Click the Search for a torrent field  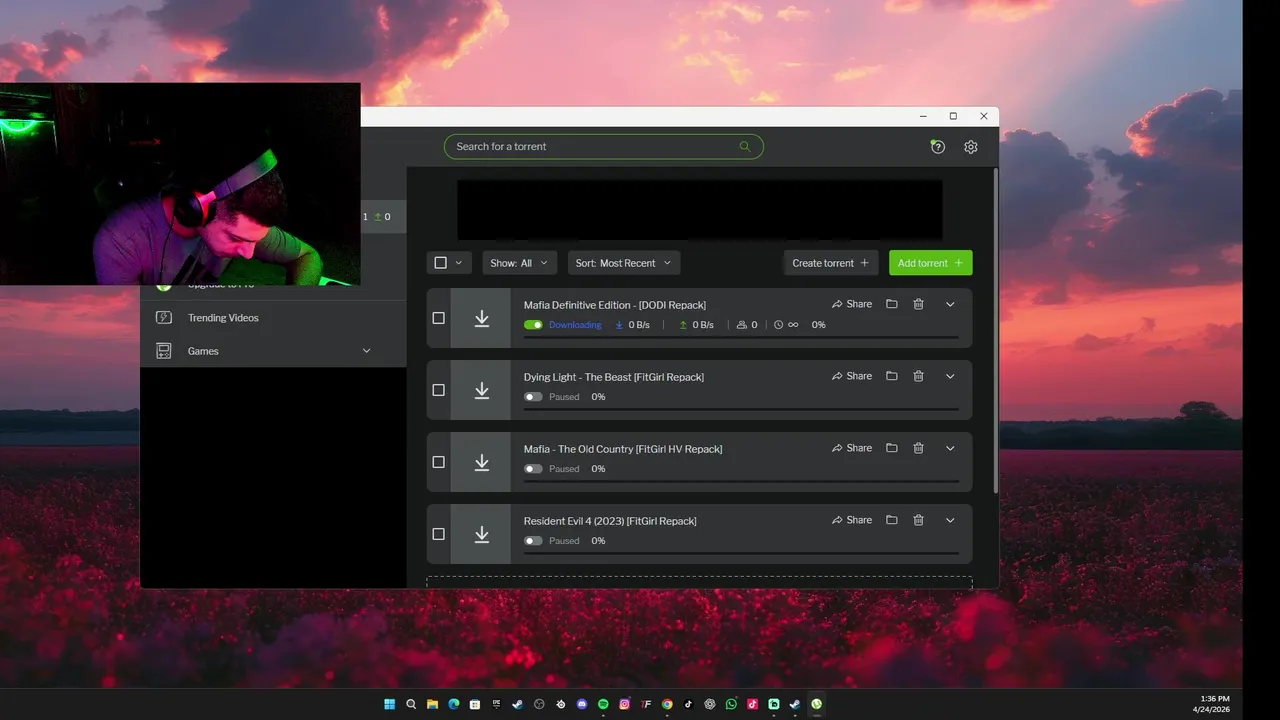click(x=604, y=146)
